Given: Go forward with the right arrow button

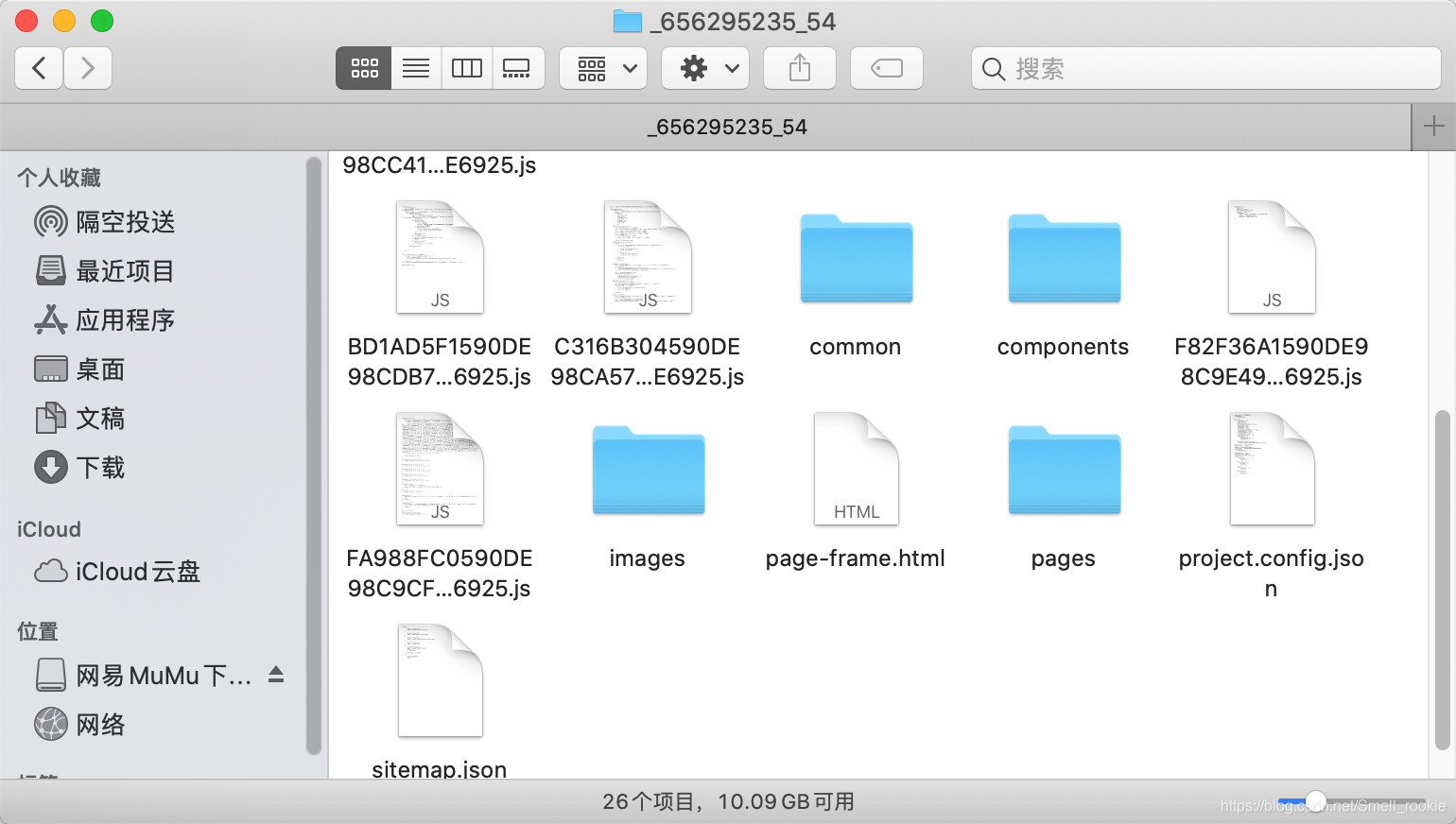Looking at the screenshot, I should (88, 68).
